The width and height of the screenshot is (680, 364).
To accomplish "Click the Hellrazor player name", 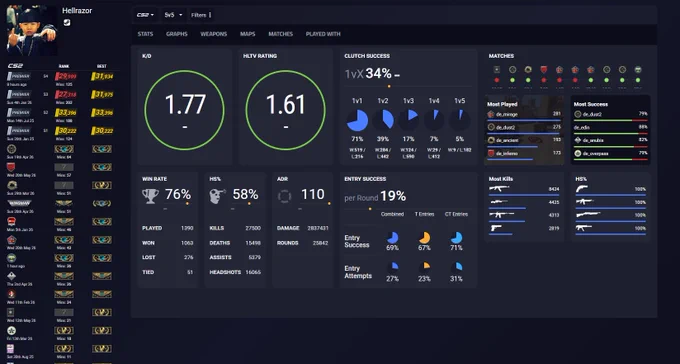I will point(77,11).
